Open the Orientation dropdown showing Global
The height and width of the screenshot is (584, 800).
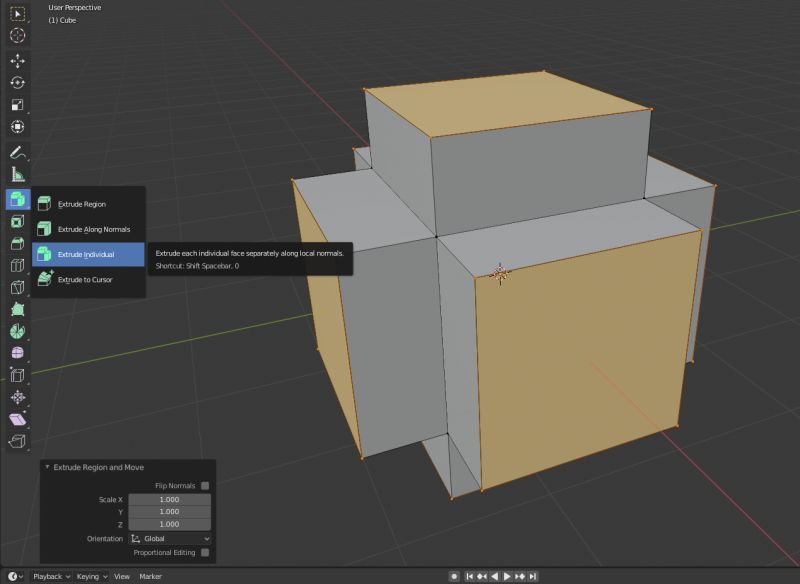tap(170, 539)
